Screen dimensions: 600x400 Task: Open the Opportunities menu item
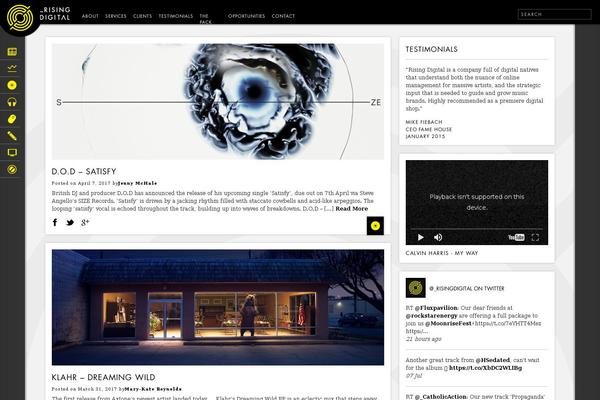[246, 16]
